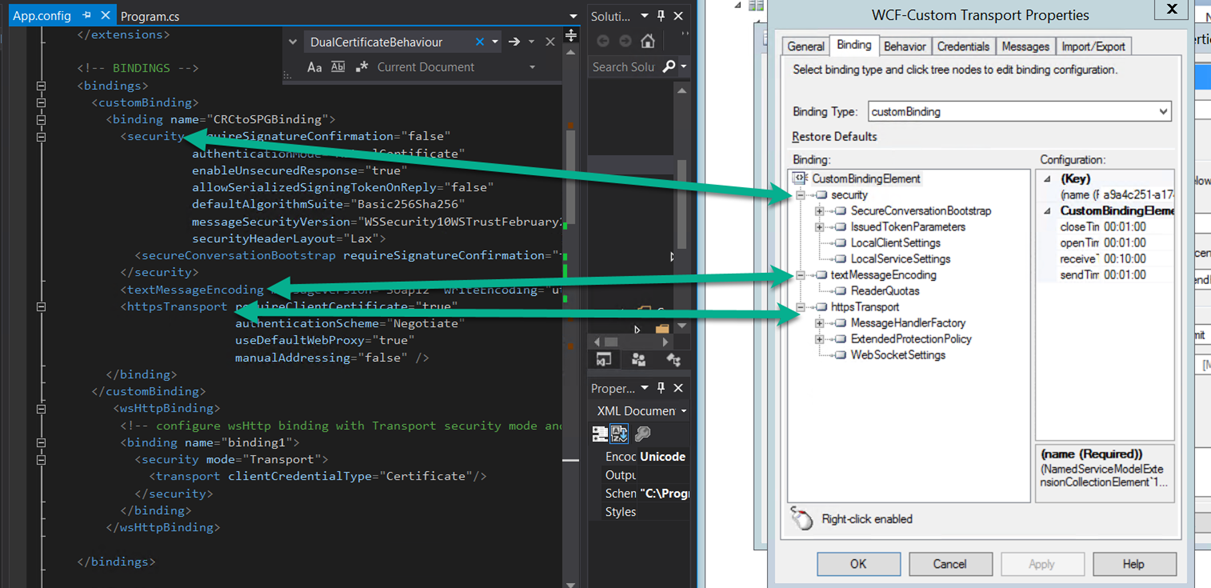Click Alphabetical sort icon in Properties panel
The image size is (1211, 588).
[620, 434]
